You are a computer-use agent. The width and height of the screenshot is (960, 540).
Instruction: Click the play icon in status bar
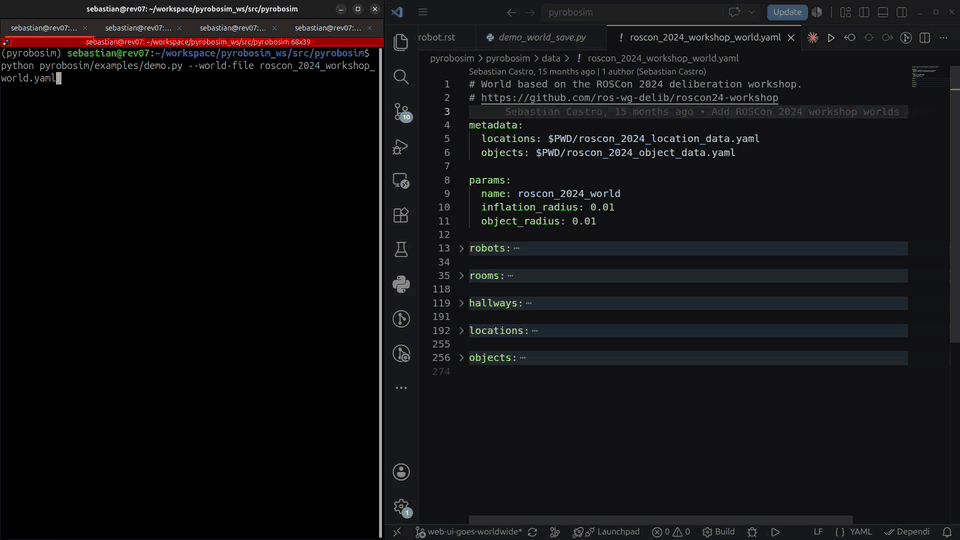(x=775, y=532)
